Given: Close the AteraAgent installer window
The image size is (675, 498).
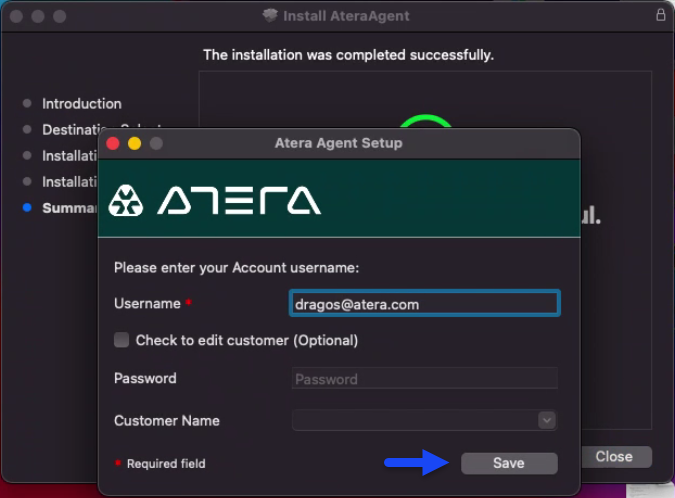Looking at the screenshot, I should (616, 457).
